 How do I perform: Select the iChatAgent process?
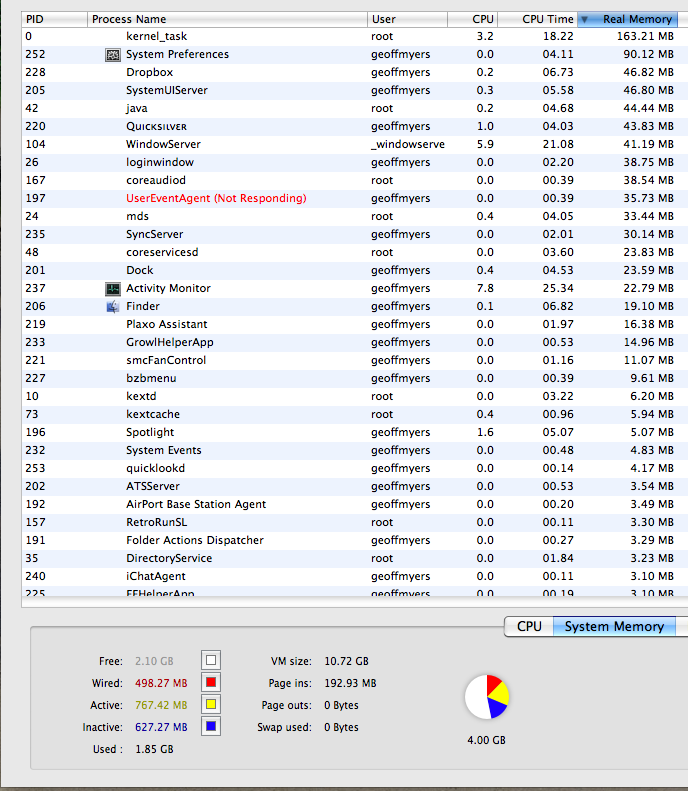coord(156,576)
